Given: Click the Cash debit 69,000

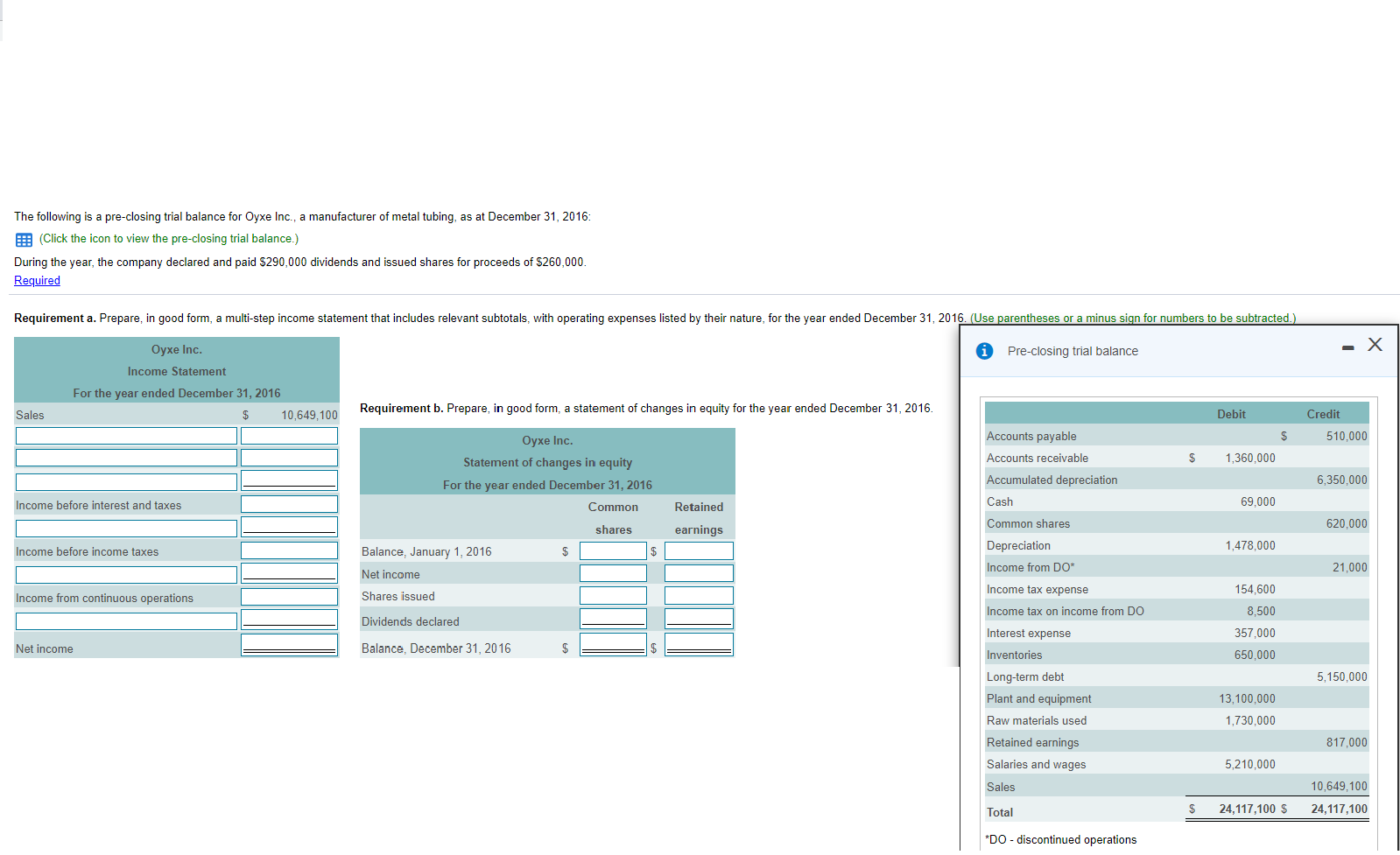Looking at the screenshot, I should coord(1258,502).
